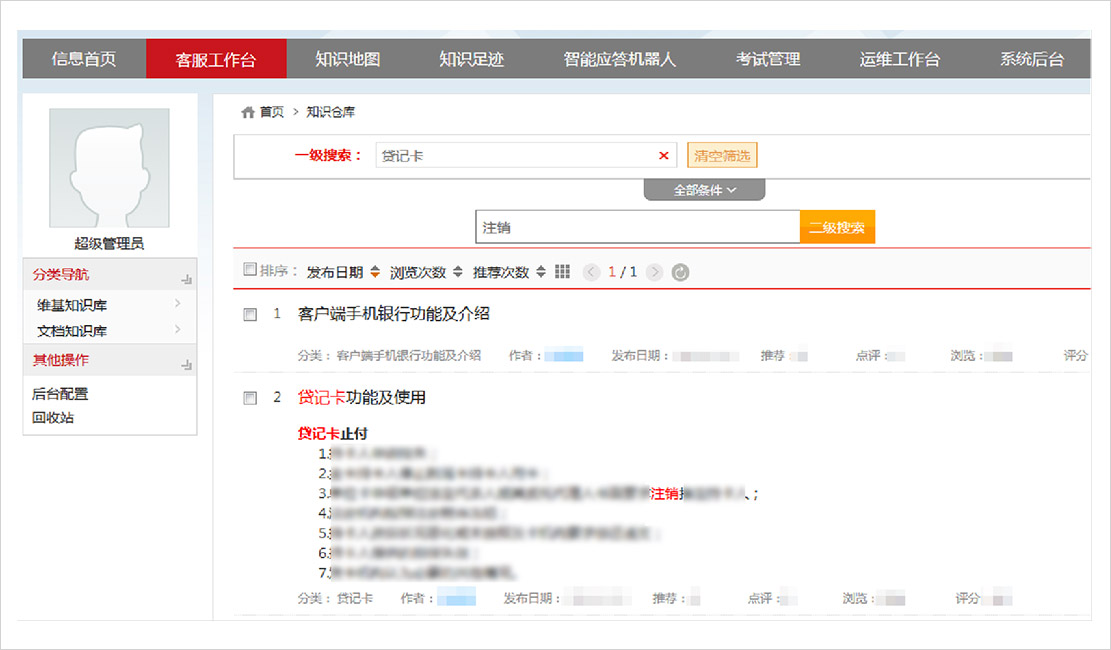Refresh the results list
The image size is (1111, 650).
(x=680, y=272)
